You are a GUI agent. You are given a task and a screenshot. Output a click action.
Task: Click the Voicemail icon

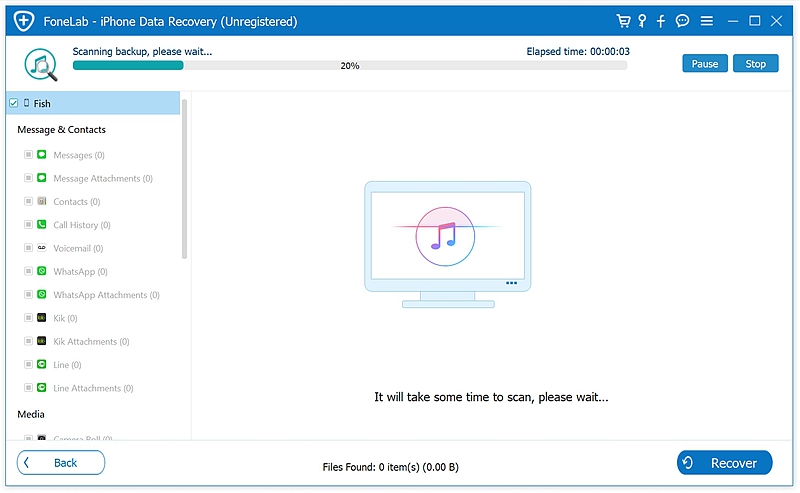[x=42, y=248]
